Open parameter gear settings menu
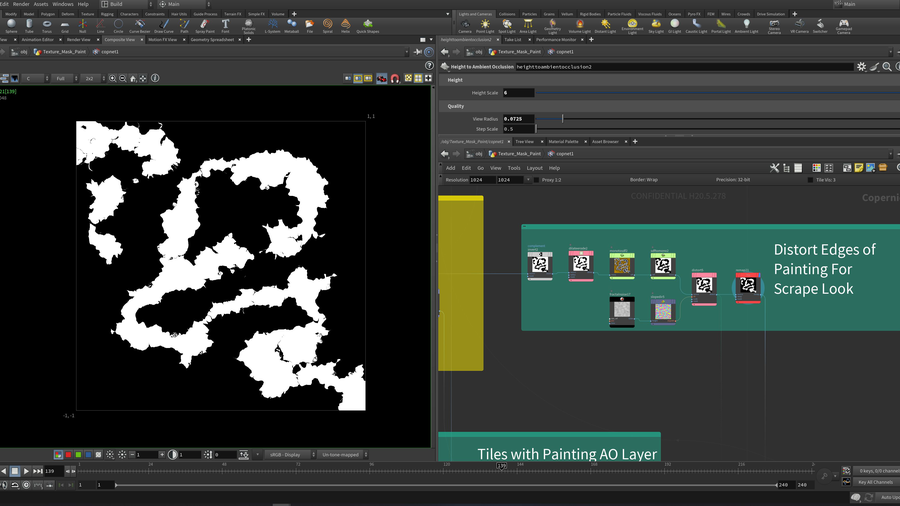The image size is (900, 506). click(x=862, y=66)
